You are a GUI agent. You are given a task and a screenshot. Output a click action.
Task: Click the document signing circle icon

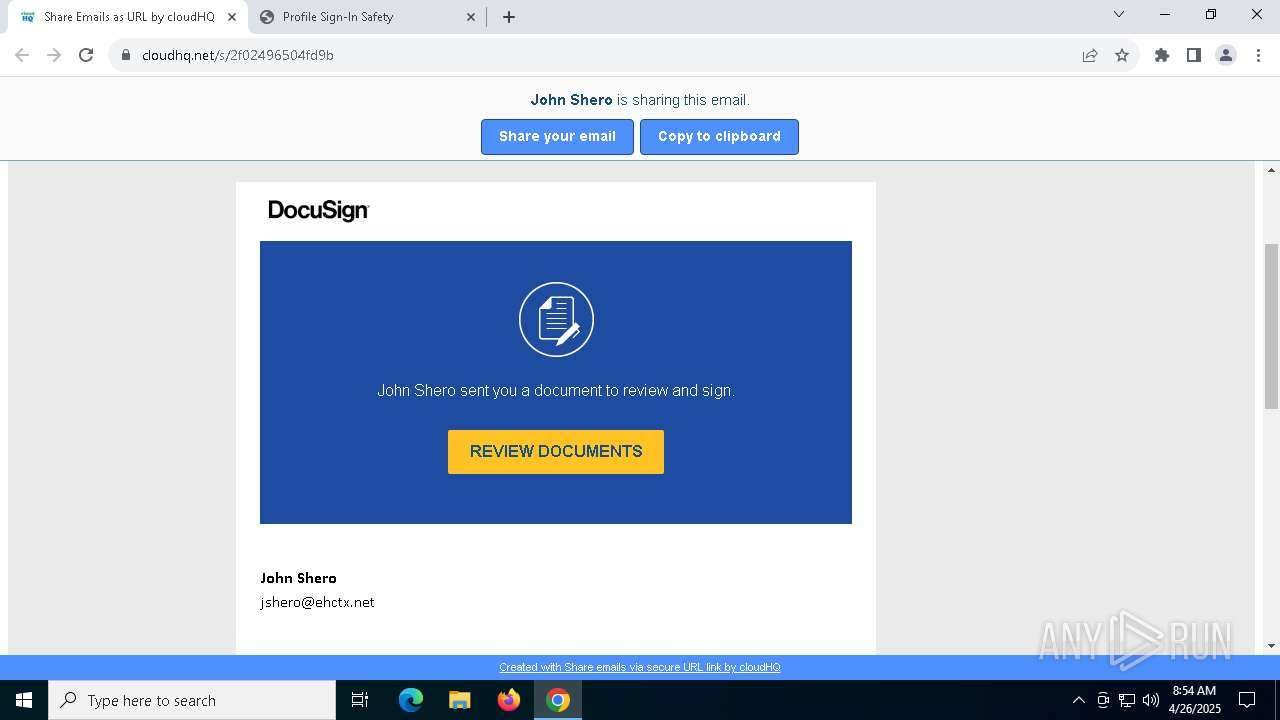556,320
